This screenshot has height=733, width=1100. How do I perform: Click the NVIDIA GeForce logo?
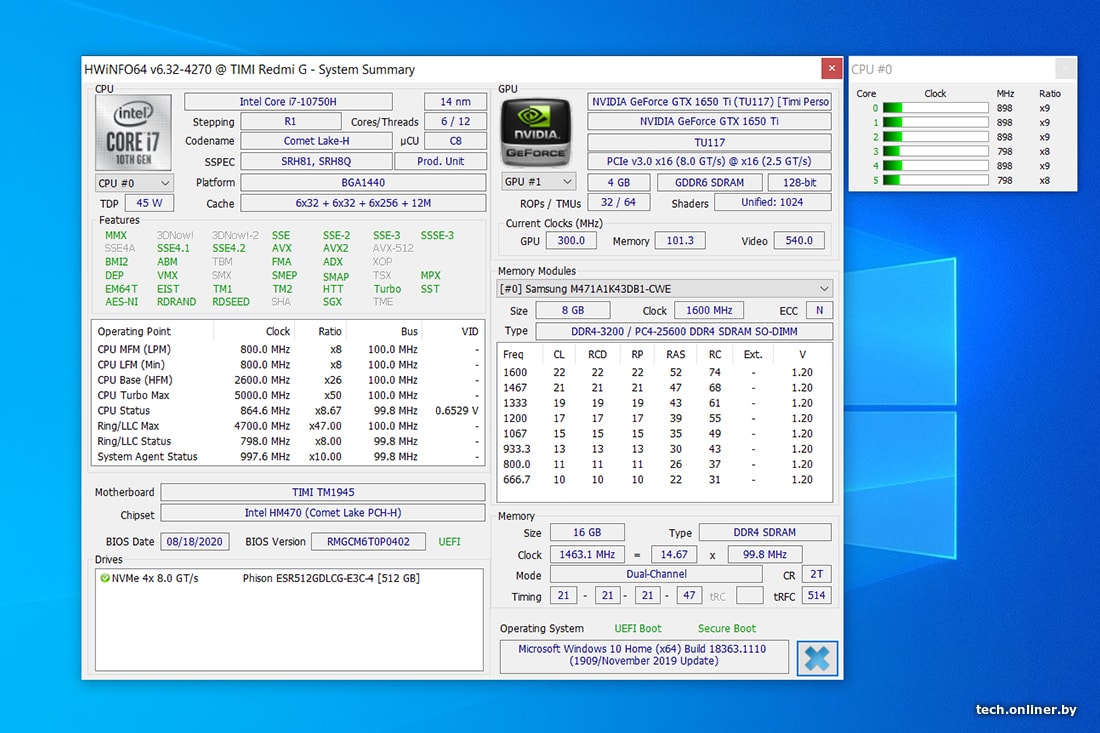point(537,131)
